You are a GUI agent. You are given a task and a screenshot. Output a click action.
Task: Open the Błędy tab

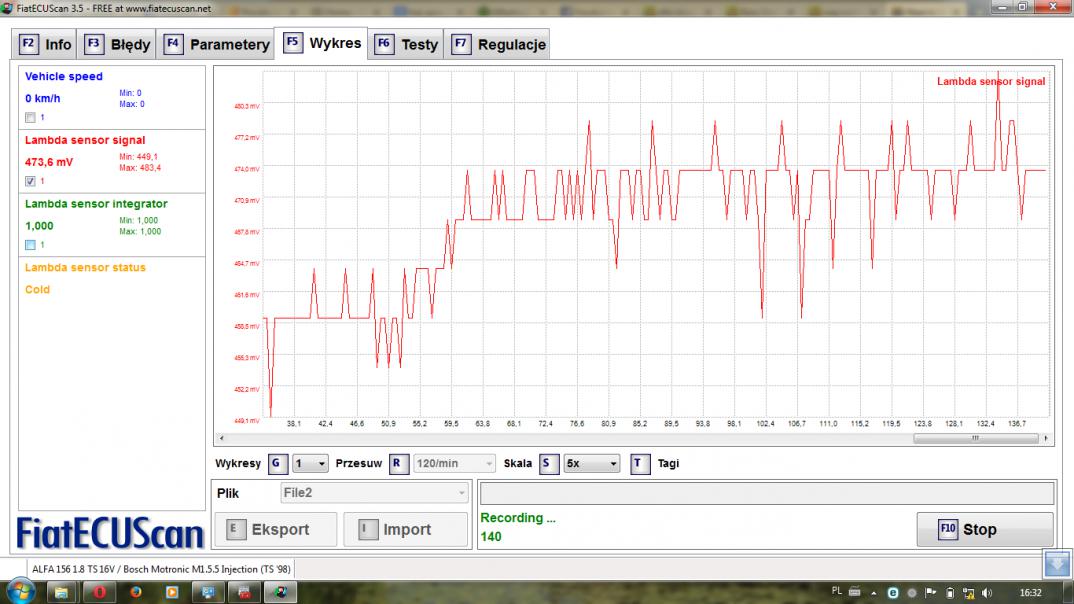click(x=118, y=44)
